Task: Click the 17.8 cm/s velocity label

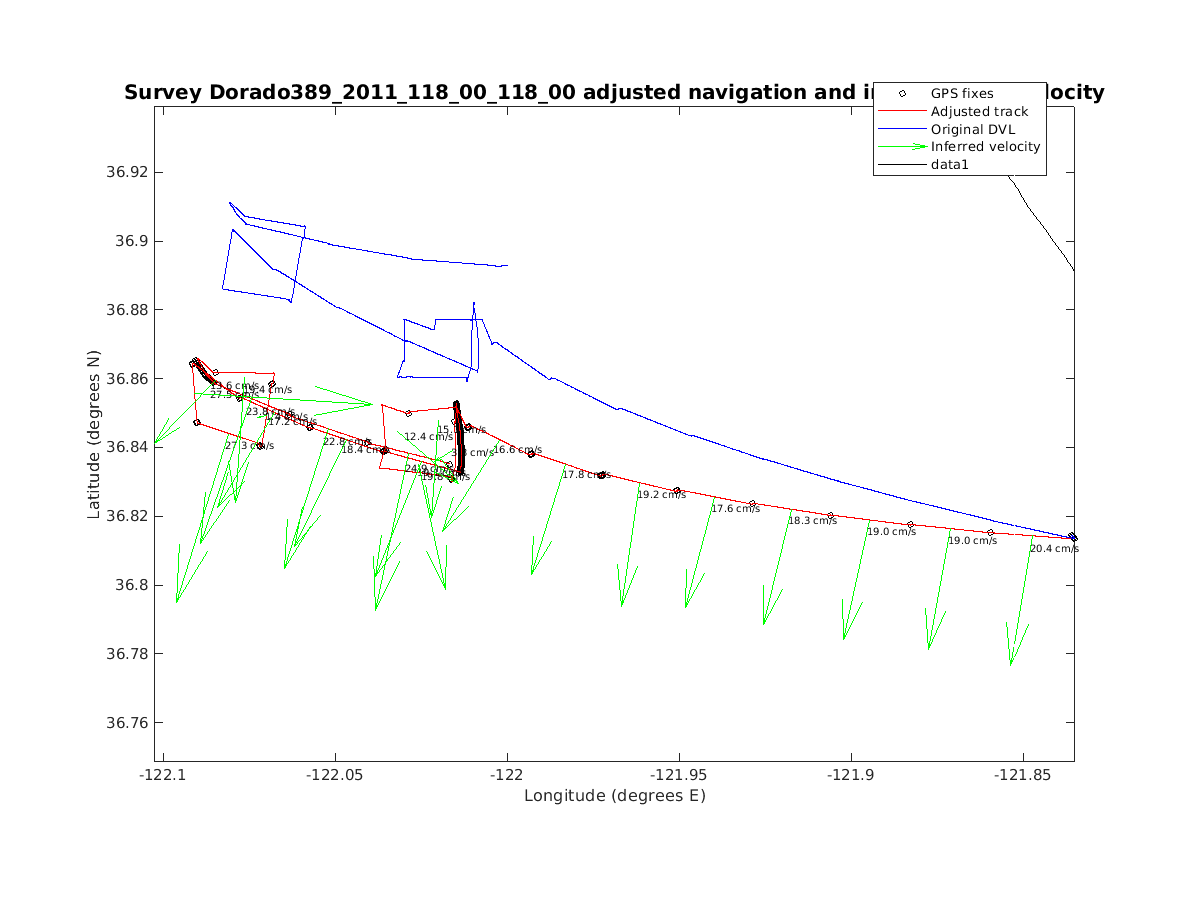Action: coord(586,475)
